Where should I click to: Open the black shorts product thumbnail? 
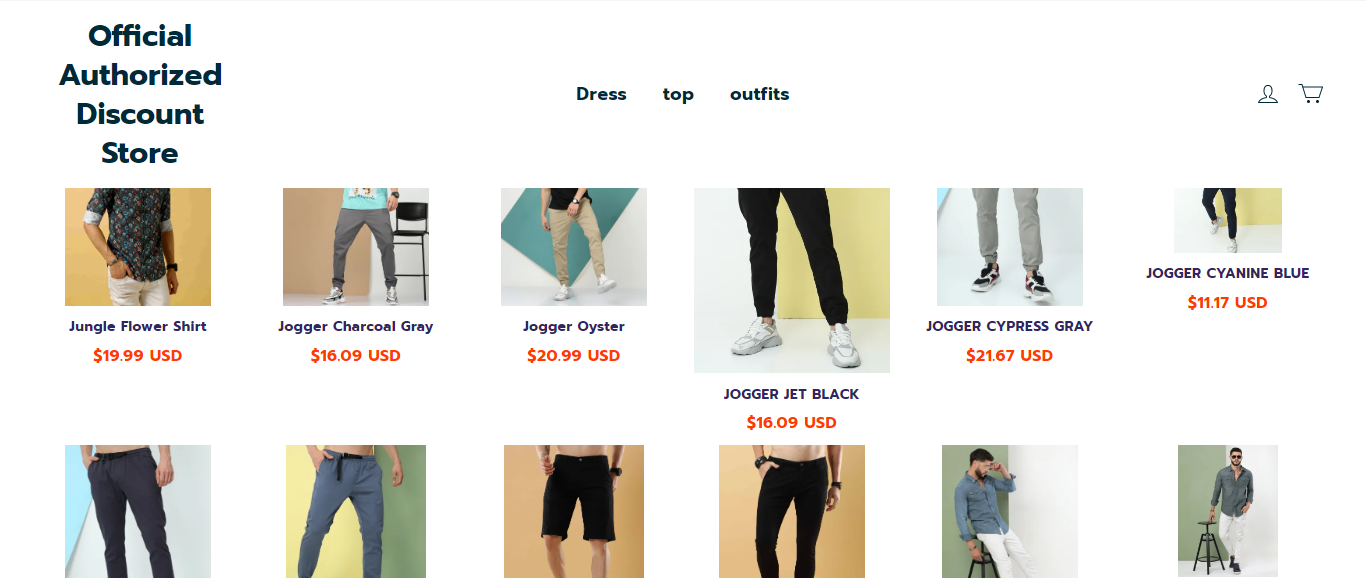pyautogui.click(x=574, y=511)
